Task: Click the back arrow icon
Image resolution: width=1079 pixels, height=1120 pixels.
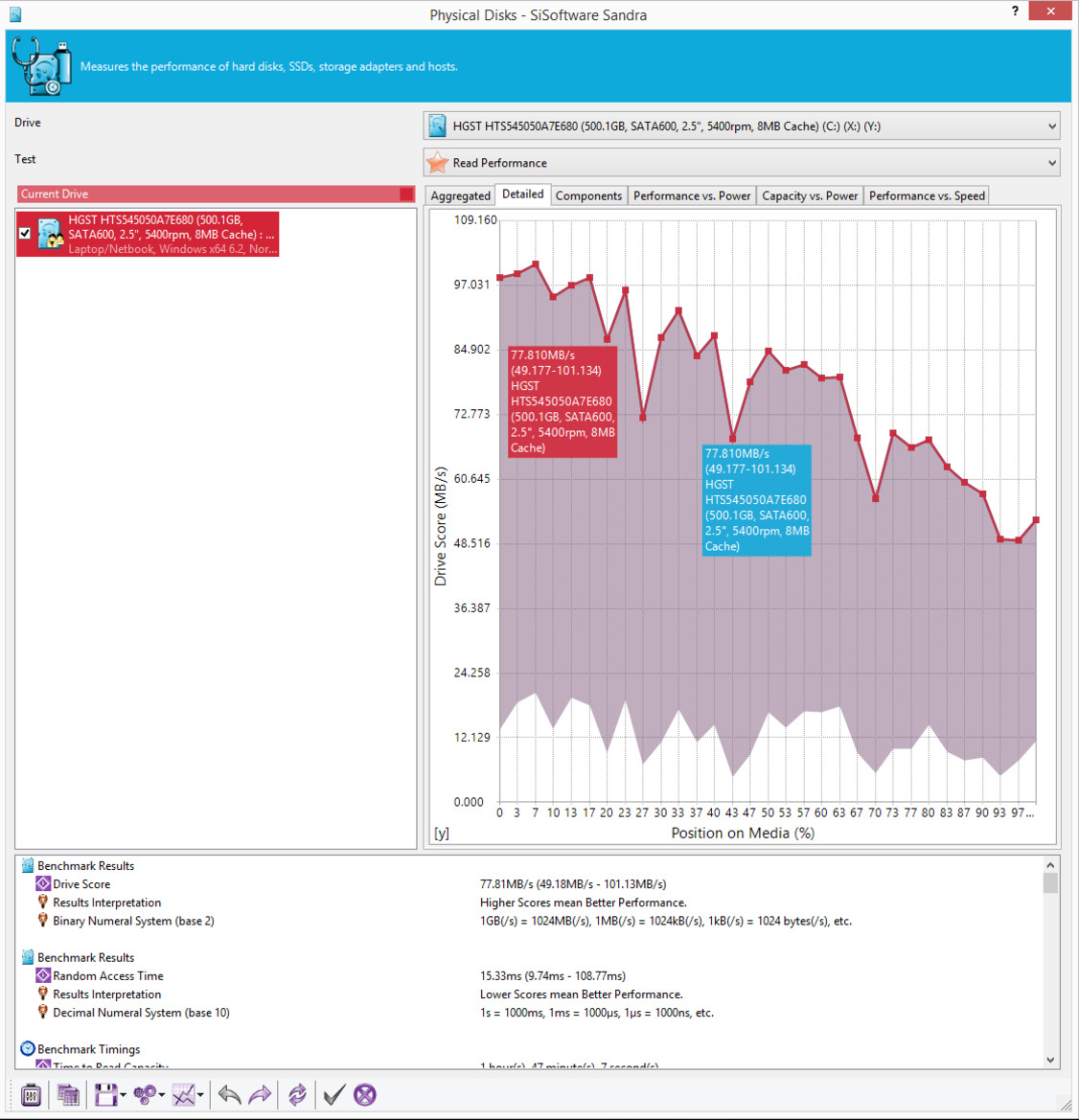Action: click(x=229, y=1094)
